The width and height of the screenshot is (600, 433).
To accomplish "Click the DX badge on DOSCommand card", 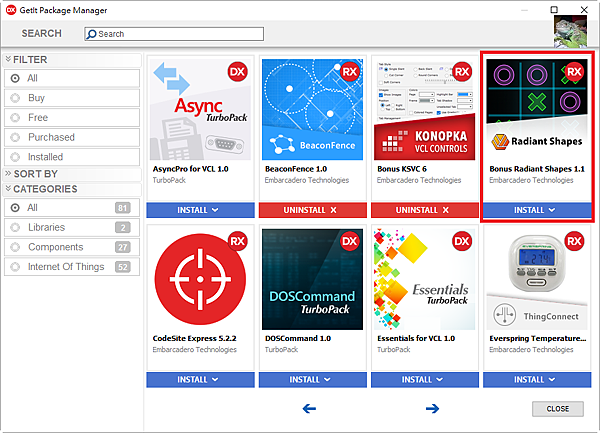I will tap(349, 241).
